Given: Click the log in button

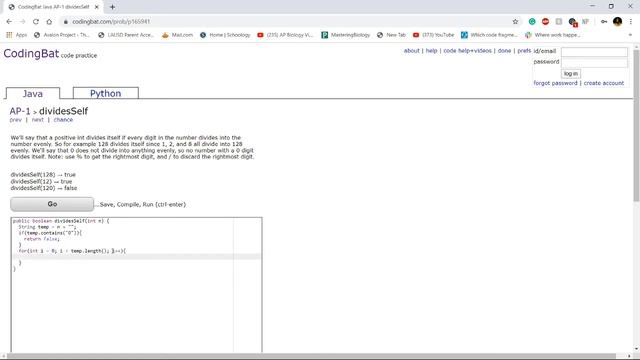Looking at the screenshot, I should 571,74.
